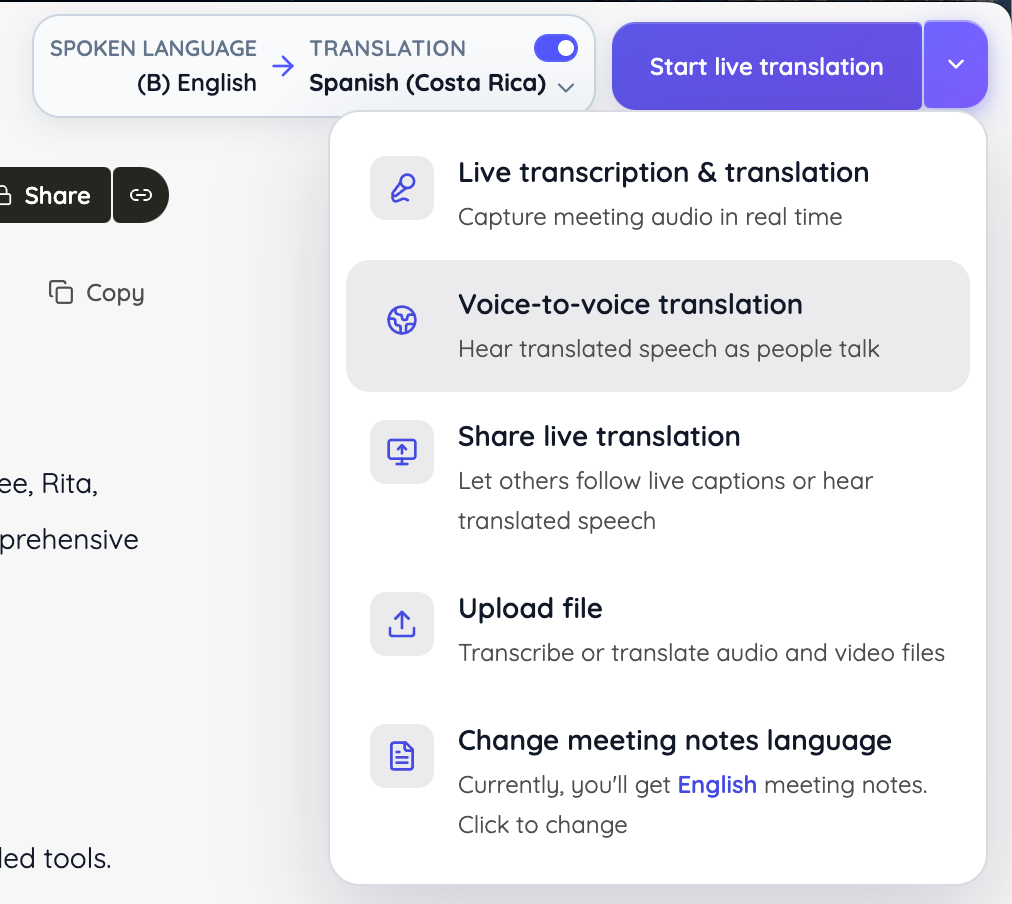Click the 'Let others follow live captions' description

pos(665,501)
